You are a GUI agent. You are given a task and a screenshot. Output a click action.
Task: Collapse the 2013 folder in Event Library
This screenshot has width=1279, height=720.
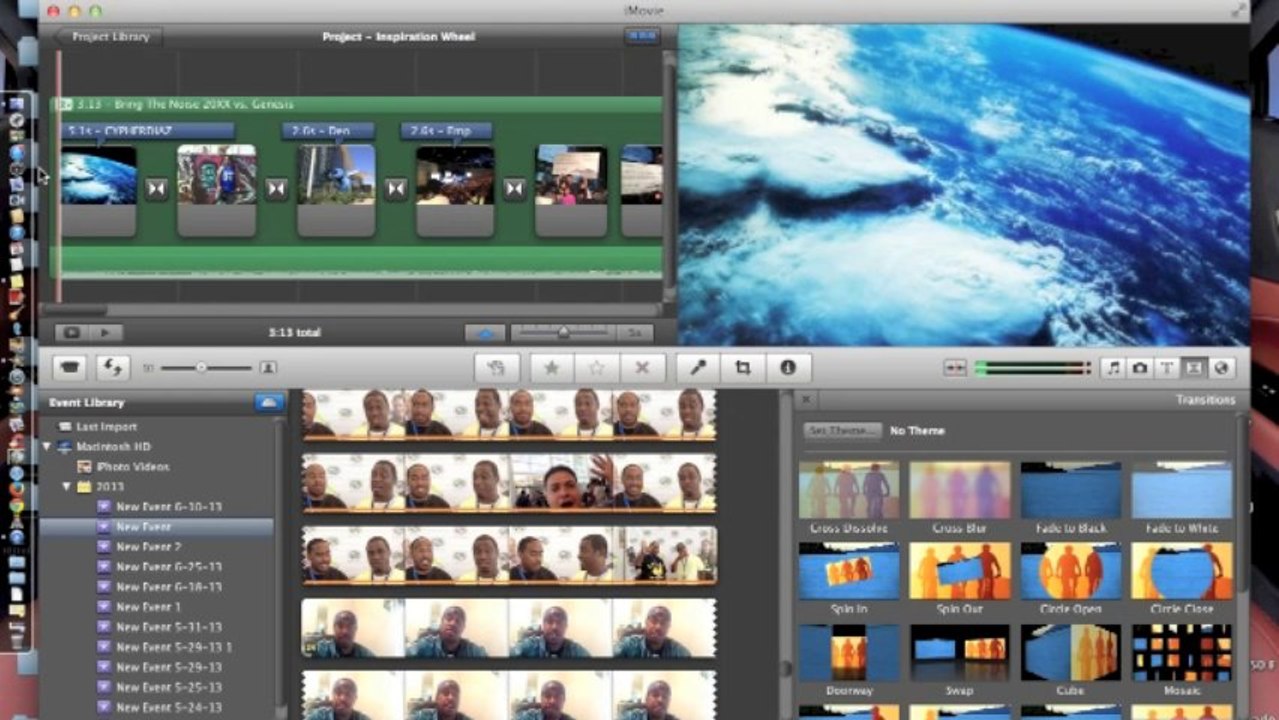pos(67,487)
